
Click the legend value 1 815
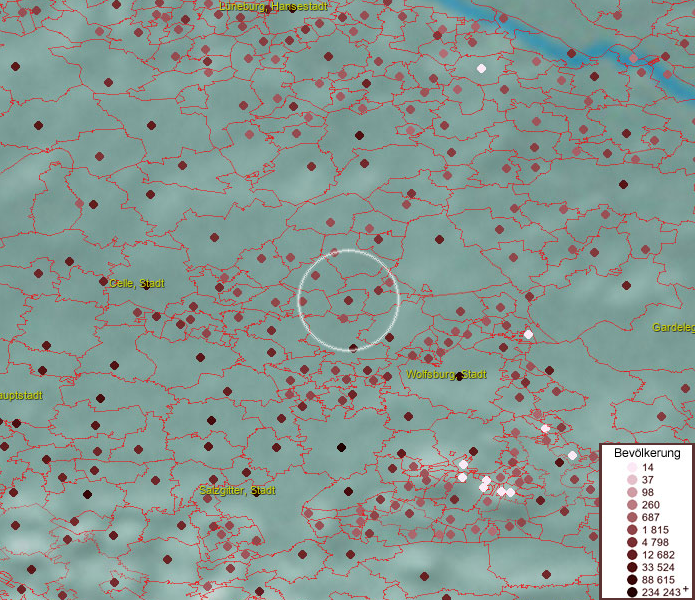655,530
